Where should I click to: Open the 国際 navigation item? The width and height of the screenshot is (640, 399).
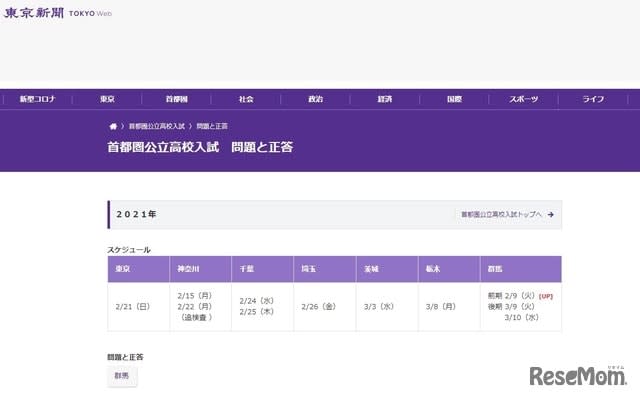click(454, 99)
